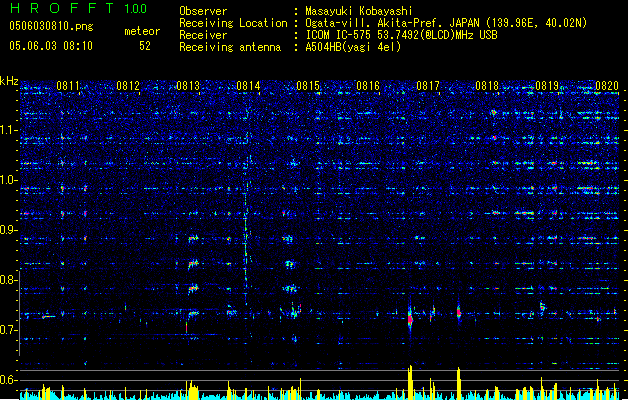This screenshot has width=629, height=400.
Task: Click the kHz axis unit label
Action: click(x=9, y=81)
